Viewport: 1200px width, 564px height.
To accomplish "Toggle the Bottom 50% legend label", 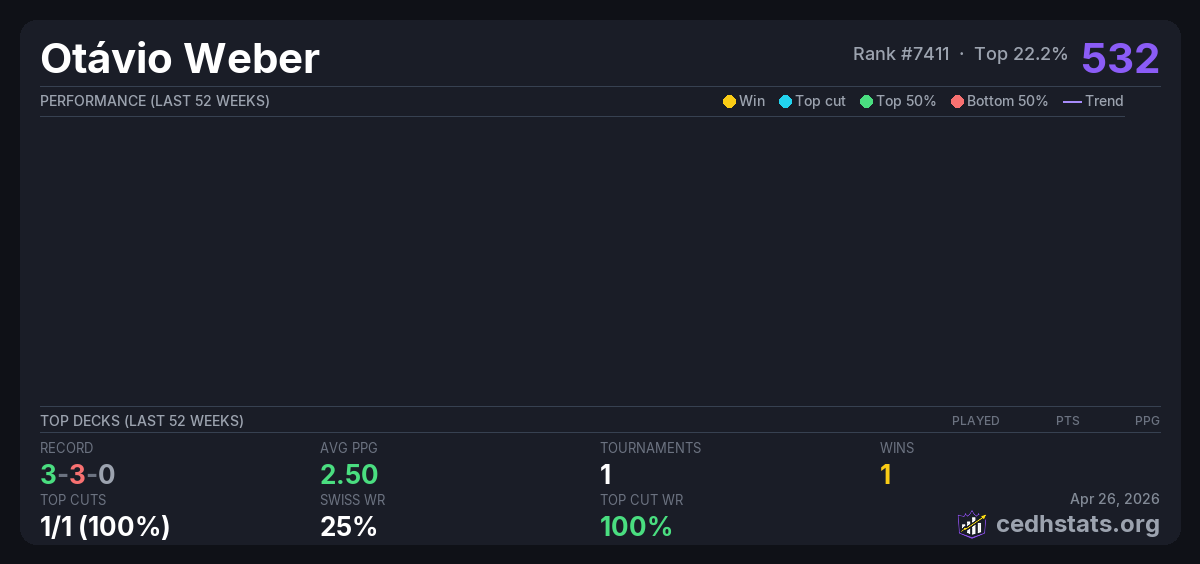I will [1007, 101].
